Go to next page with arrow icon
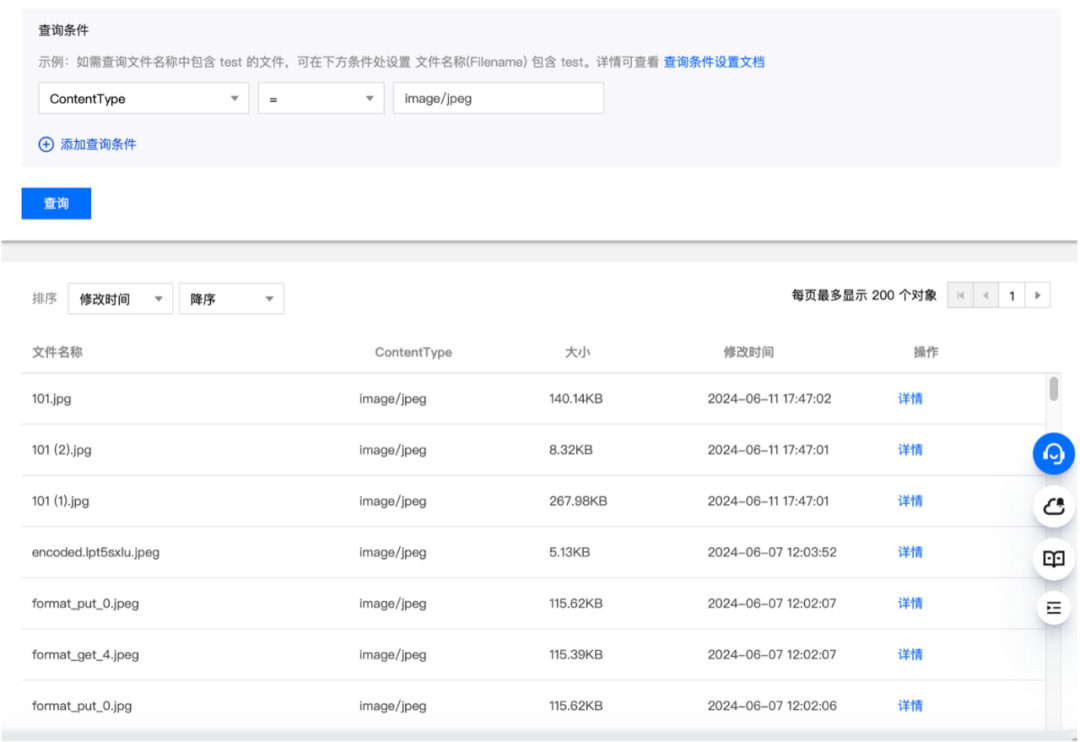The image size is (1080, 742). [x=1038, y=295]
